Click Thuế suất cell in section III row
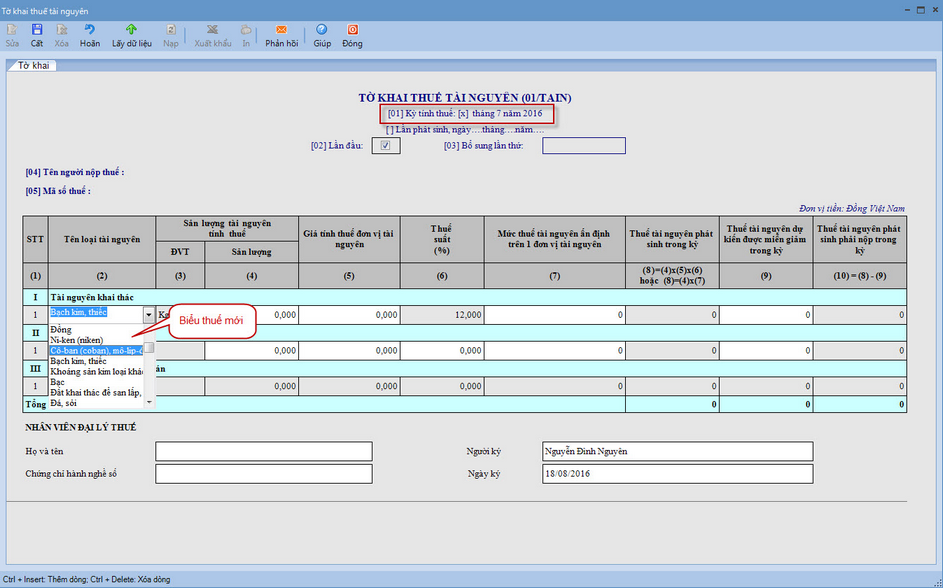The width and height of the screenshot is (943, 588). (x=442, y=386)
